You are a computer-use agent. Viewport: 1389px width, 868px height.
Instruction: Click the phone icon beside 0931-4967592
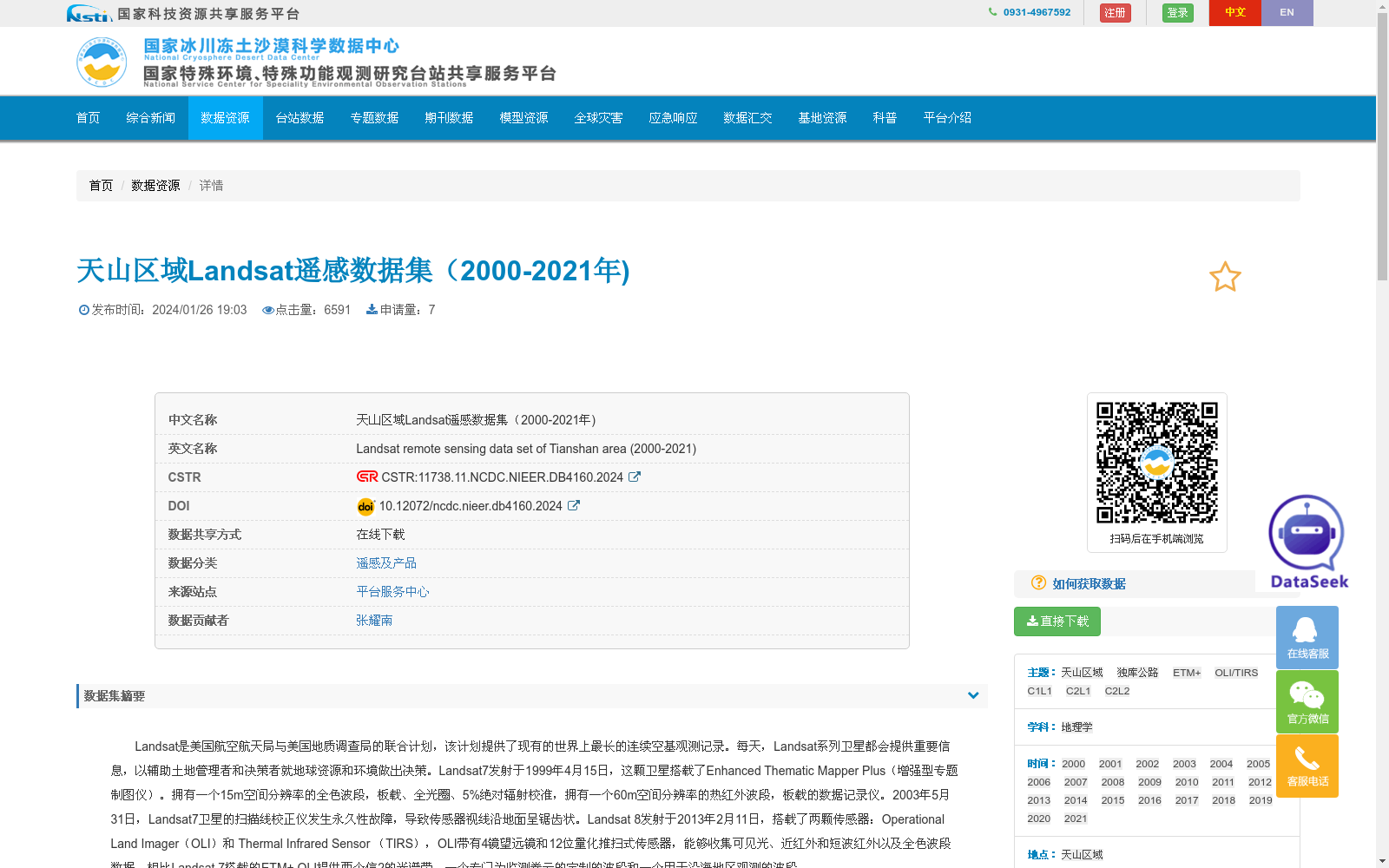992,12
